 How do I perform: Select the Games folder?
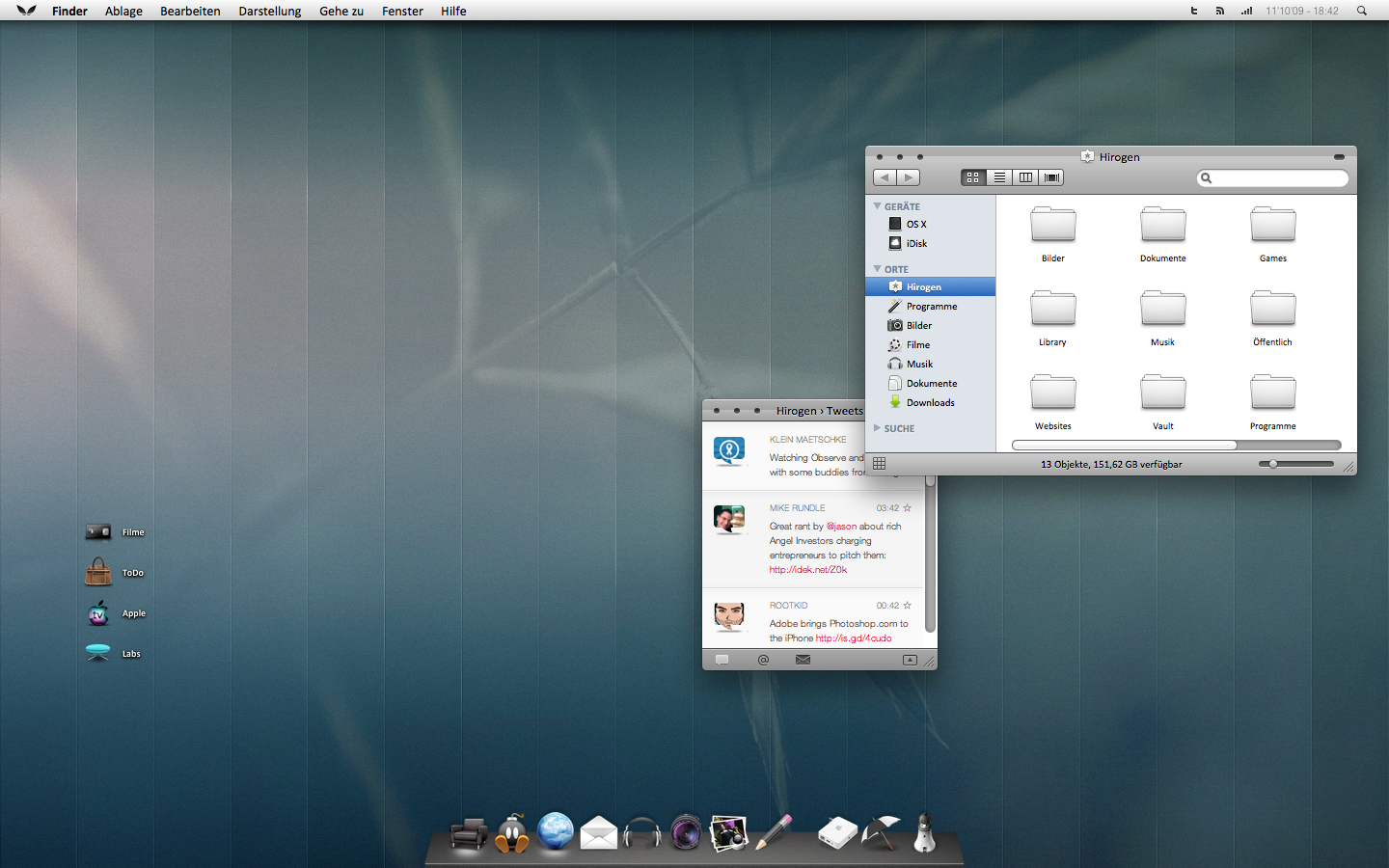tap(1273, 224)
